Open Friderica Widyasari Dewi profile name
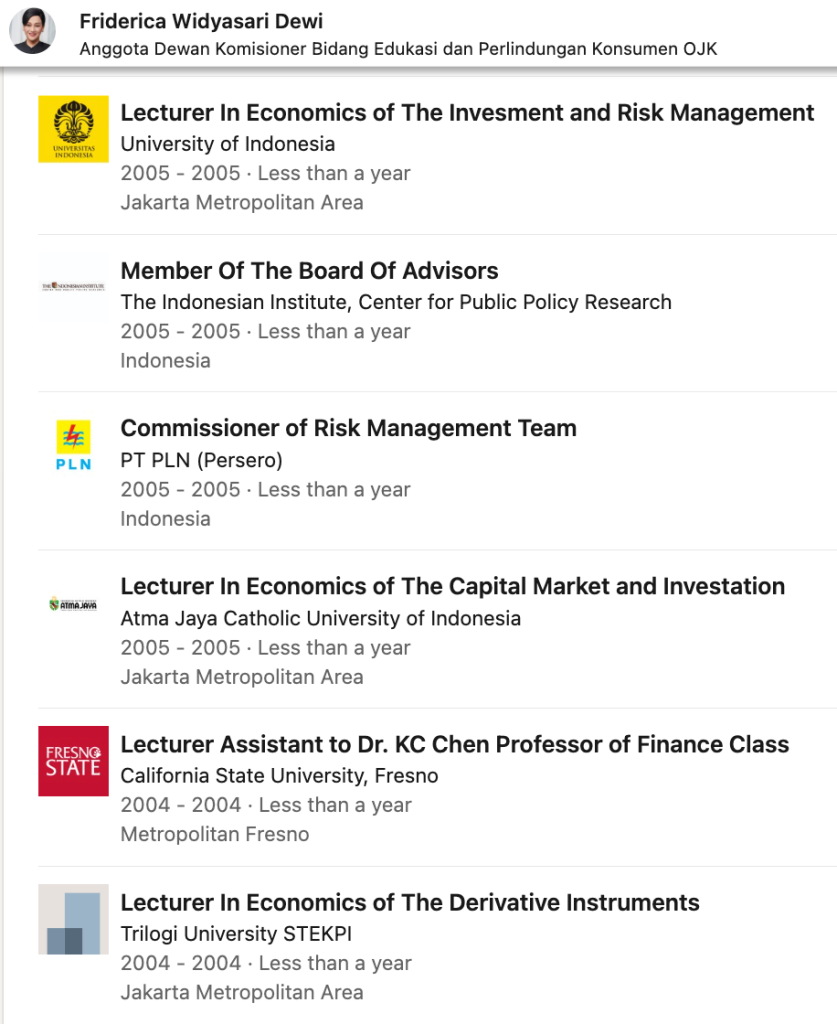 pos(201,21)
